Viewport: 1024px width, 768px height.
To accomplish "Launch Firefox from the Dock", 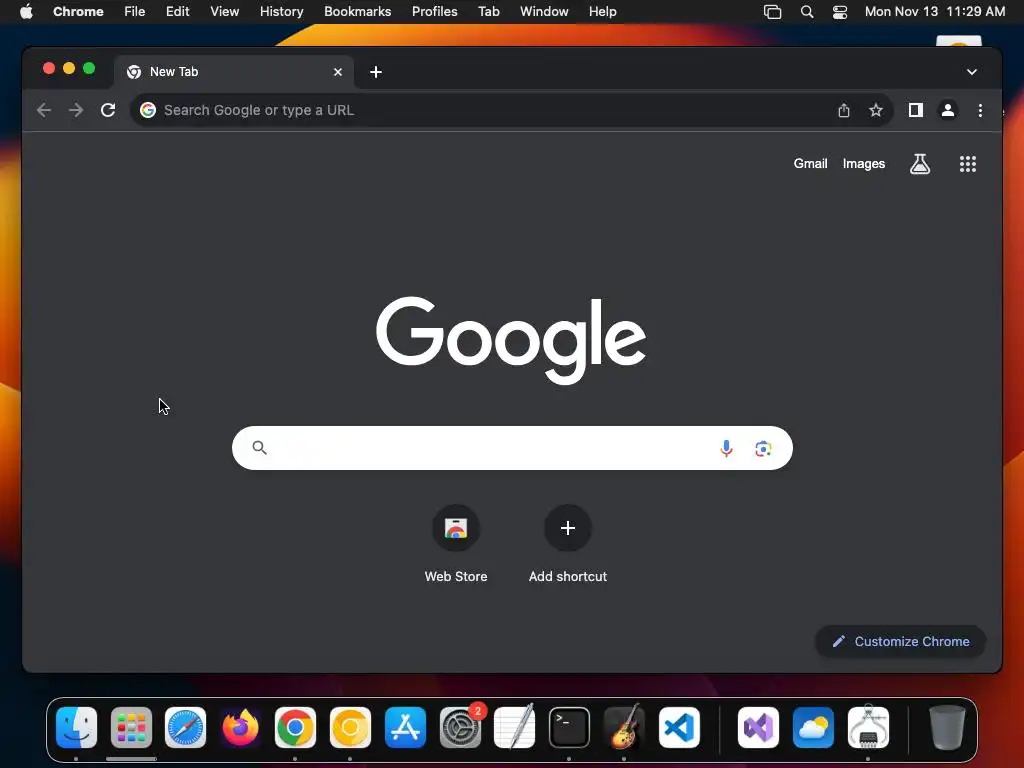I will point(240,728).
